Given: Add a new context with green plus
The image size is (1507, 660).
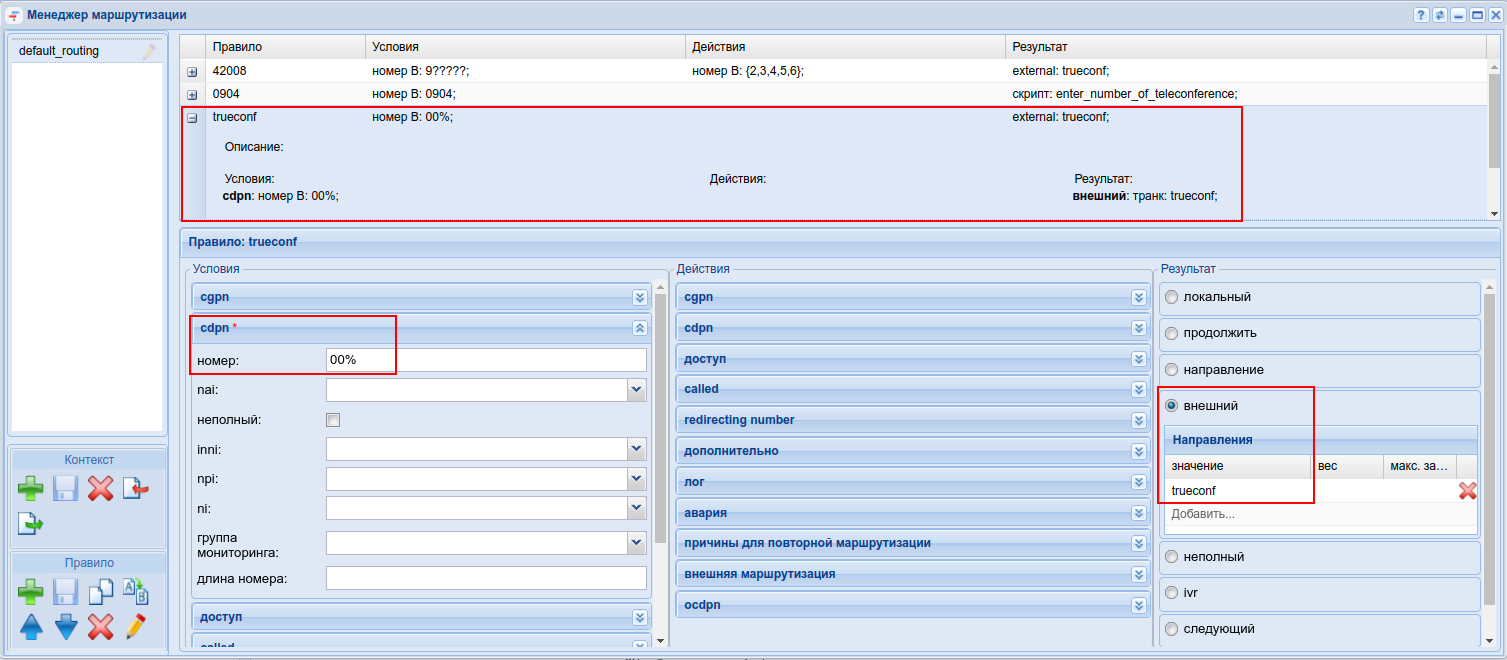Looking at the screenshot, I should [x=31, y=489].
